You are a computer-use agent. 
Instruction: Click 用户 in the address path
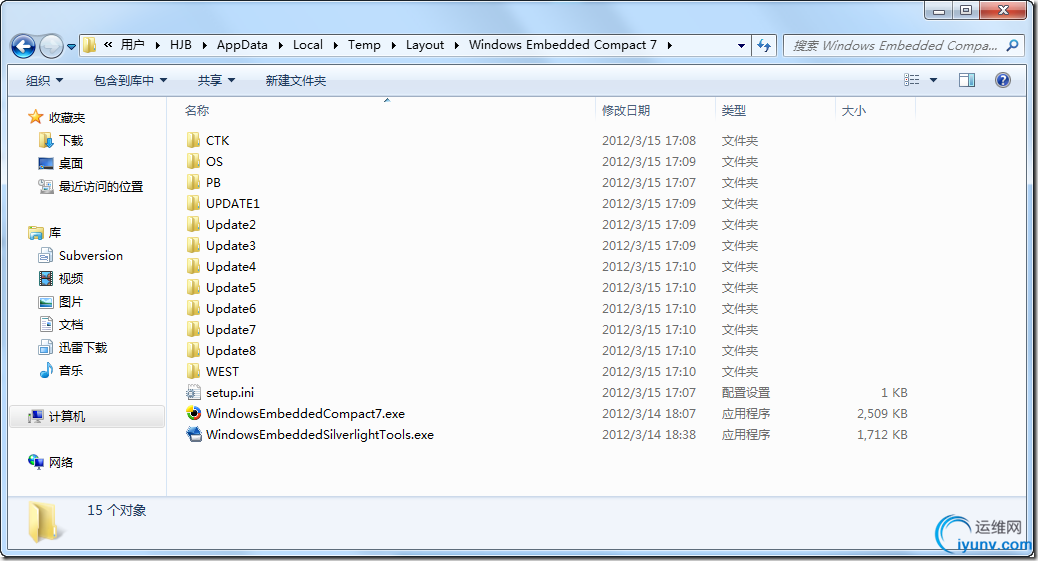point(132,44)
